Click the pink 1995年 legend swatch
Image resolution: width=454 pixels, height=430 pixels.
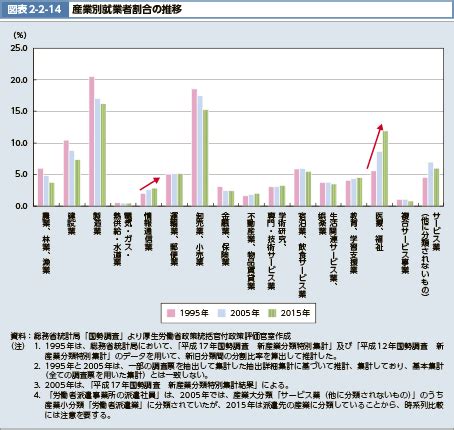coord(171,313)
